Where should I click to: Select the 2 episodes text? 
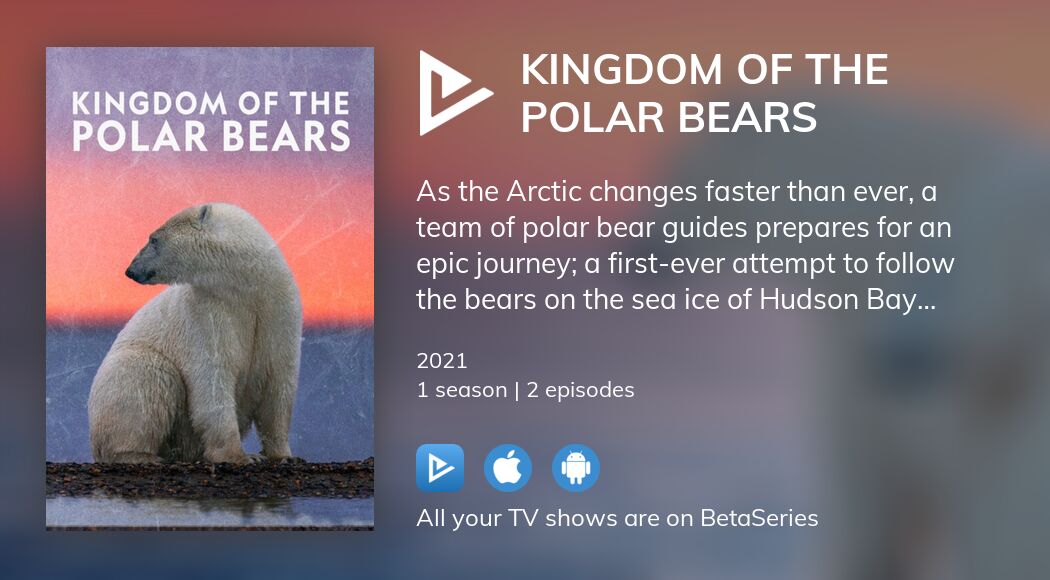click(x=581, y=390)
